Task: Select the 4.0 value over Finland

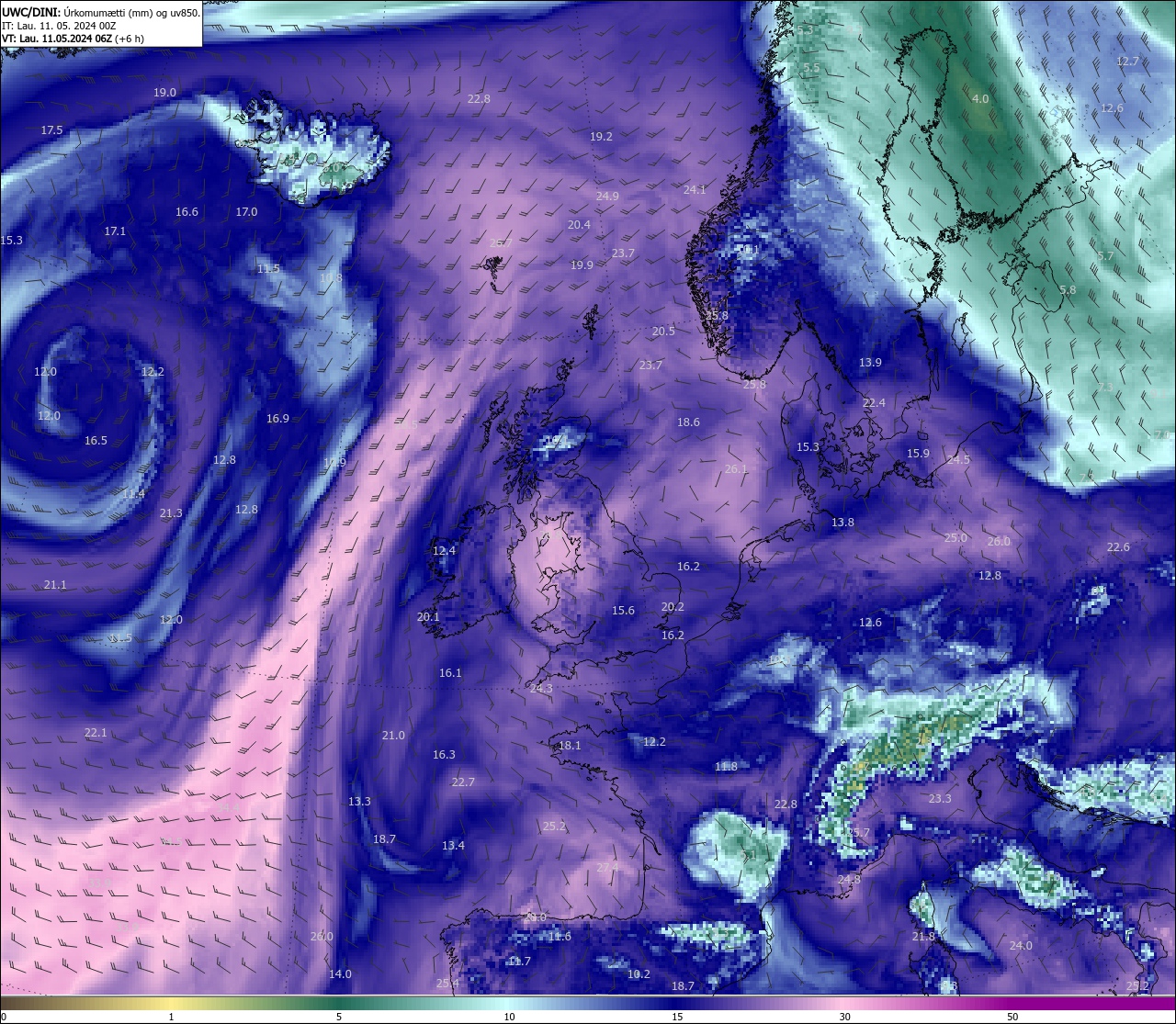Action: pos(980,99)
